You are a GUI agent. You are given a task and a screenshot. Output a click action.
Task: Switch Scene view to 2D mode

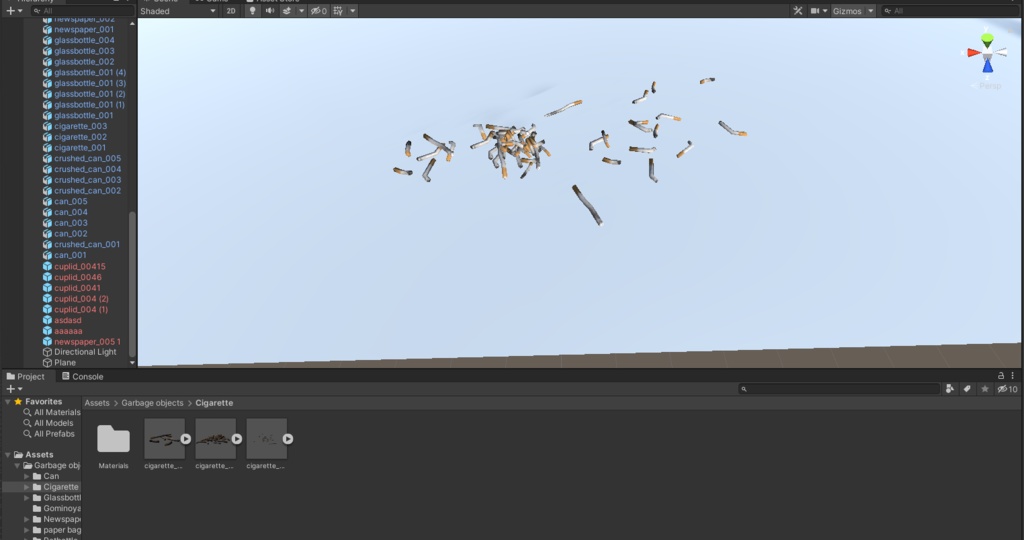[231, 11]
